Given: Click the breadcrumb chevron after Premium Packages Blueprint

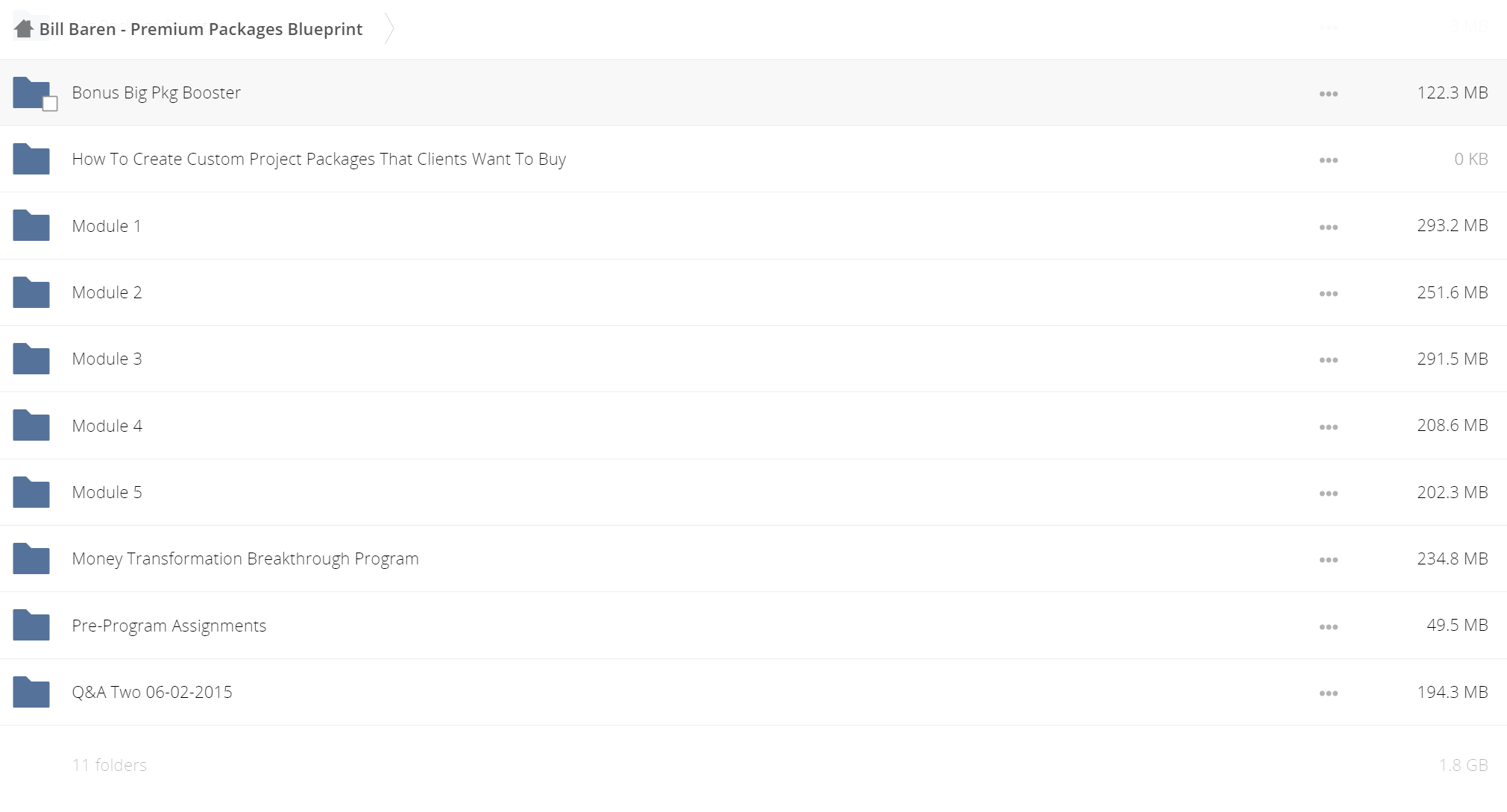Looking at the screenshot, I should point(389,28).
